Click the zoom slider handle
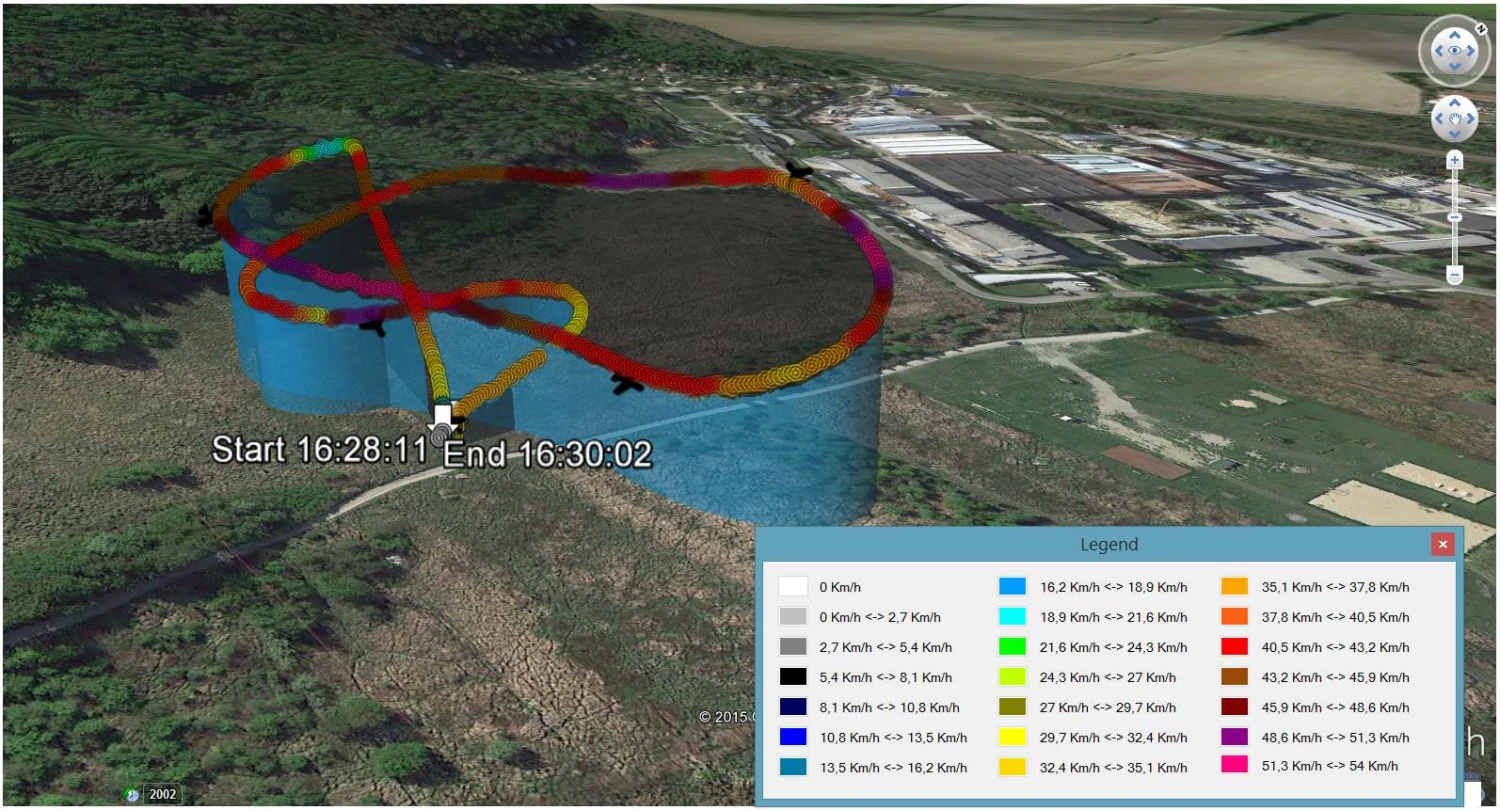The height and width of the screenshot is (810, 1500). click(x=1455, y=217)
